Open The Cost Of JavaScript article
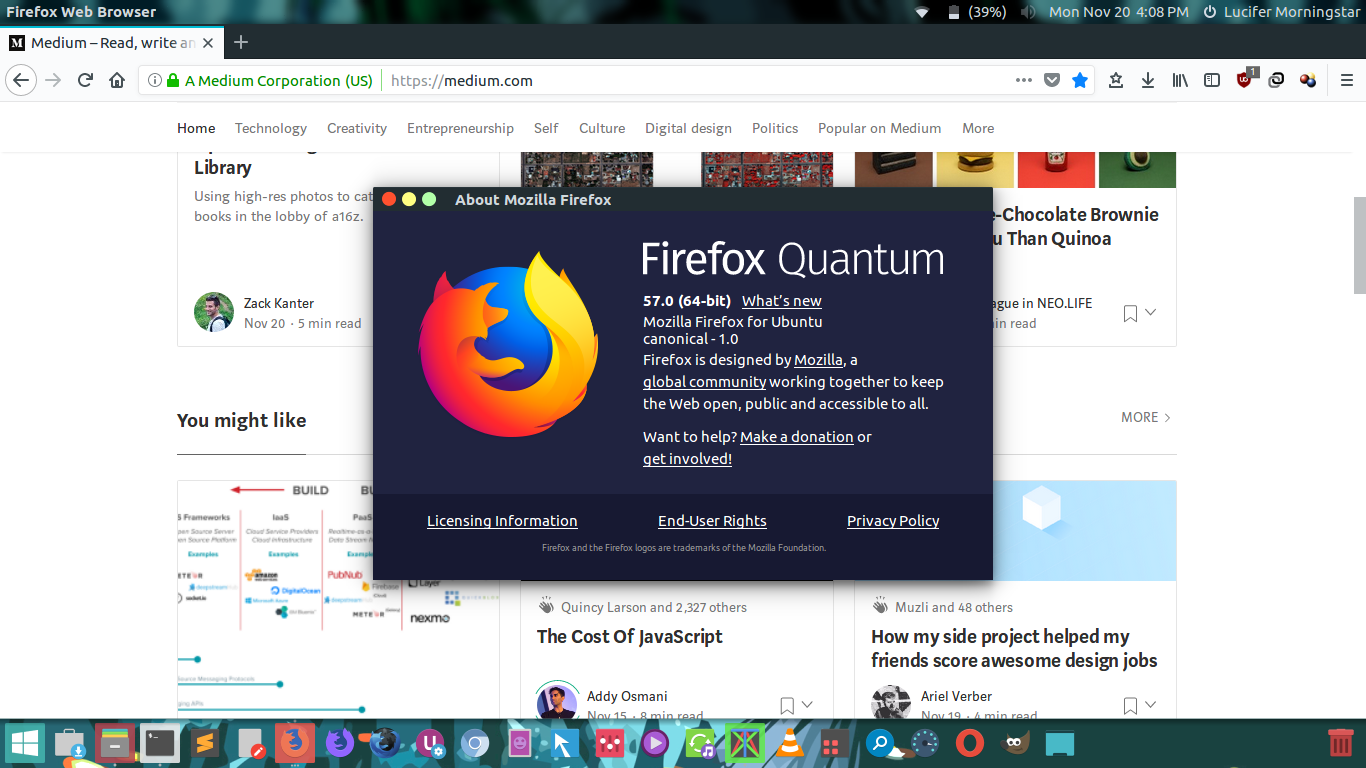The width and height of the screenshot is (1366, 768). click(630, 637)
